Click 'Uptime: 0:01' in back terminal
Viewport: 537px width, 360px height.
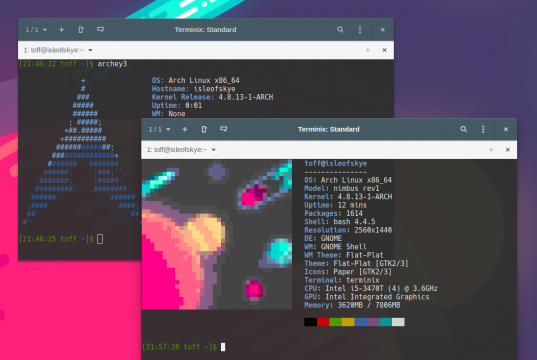pos(177,105)
